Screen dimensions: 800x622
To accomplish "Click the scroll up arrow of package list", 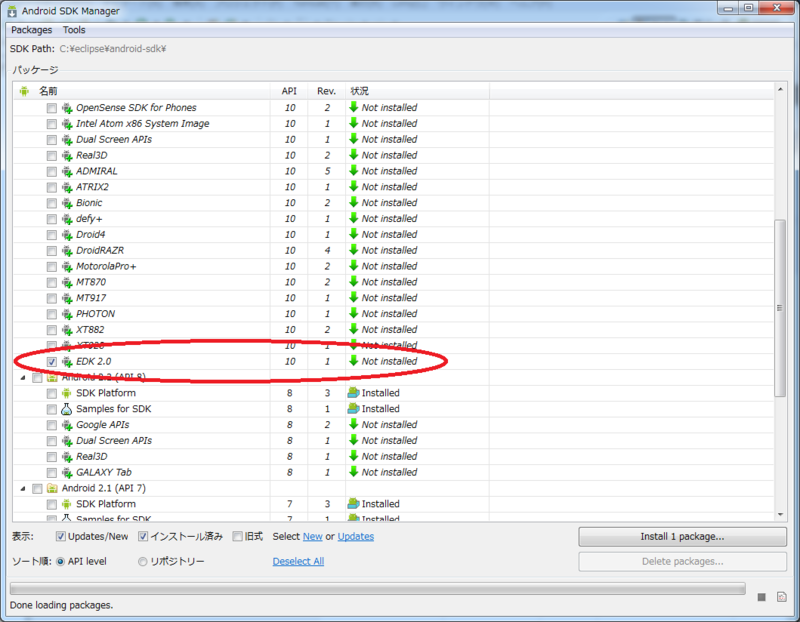I will [x=780, y=90].
